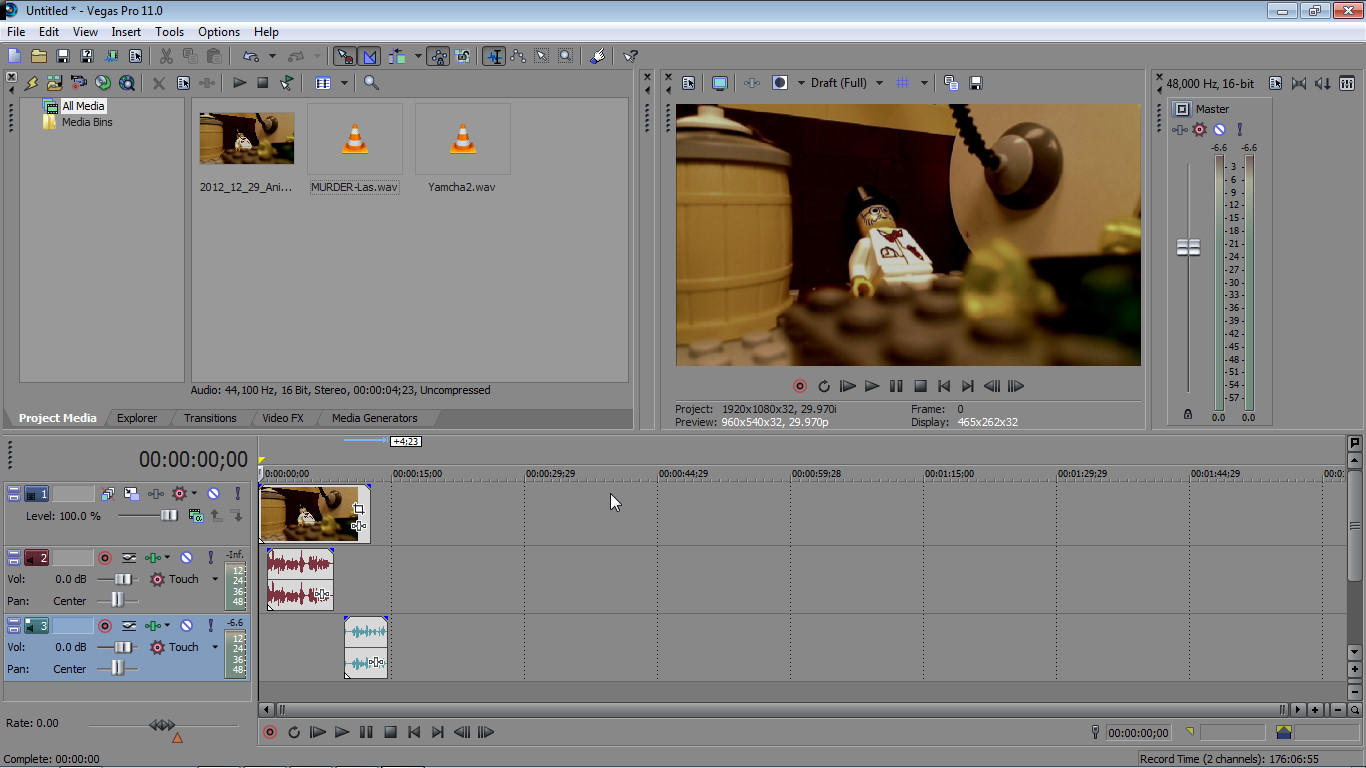The height and width of the screenshot is (768, 1366).
Task: Open the Undo history dropdown arrow
Action: click(x=272, y=56)
